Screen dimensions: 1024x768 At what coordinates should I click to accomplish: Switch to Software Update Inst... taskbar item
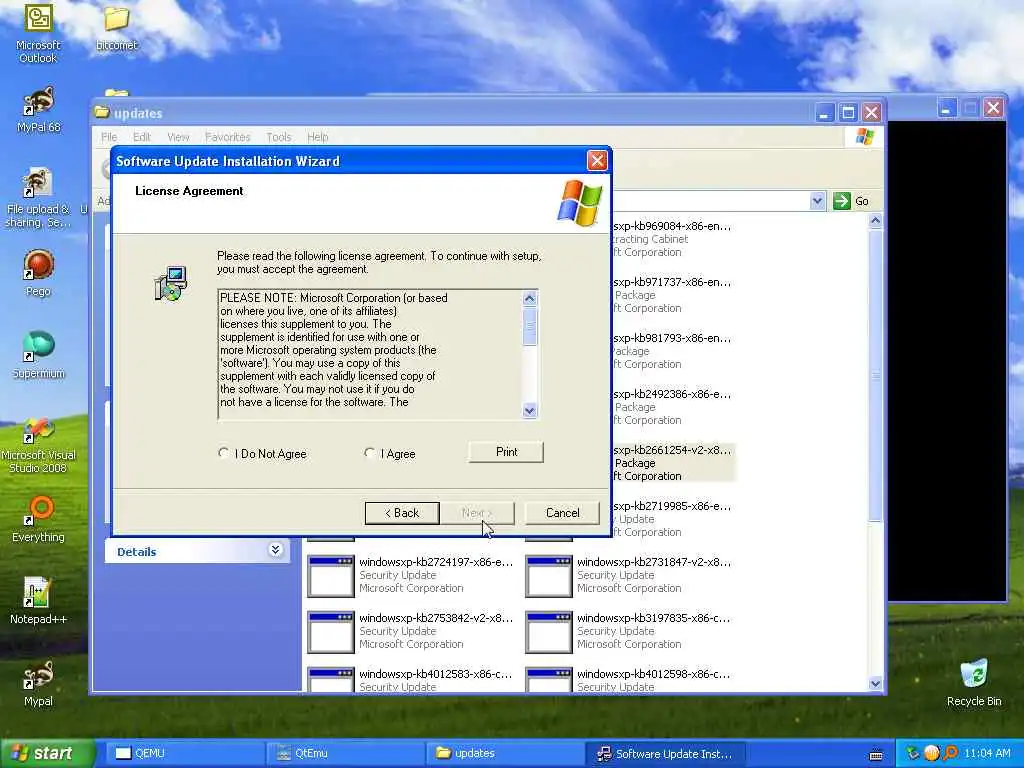(x=665, y=754)
